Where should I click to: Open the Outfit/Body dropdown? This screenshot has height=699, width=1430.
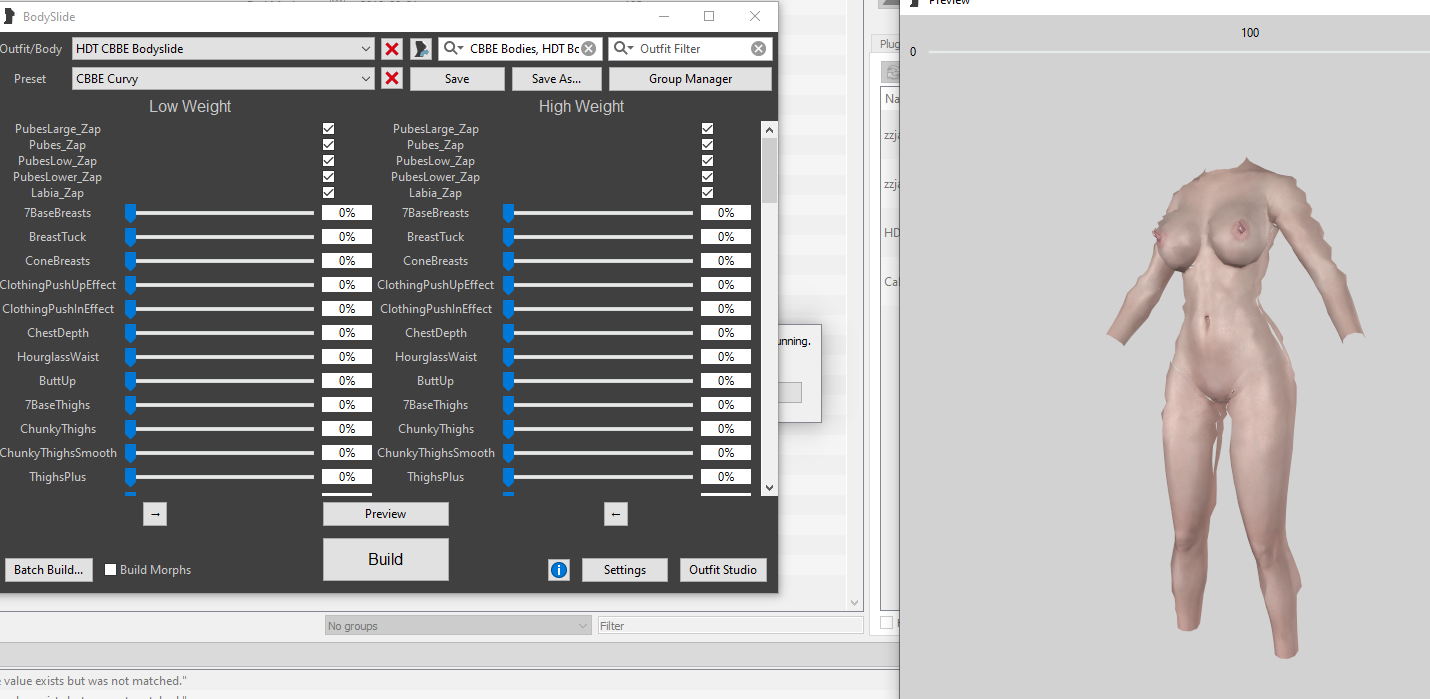(x=223, y=49)
